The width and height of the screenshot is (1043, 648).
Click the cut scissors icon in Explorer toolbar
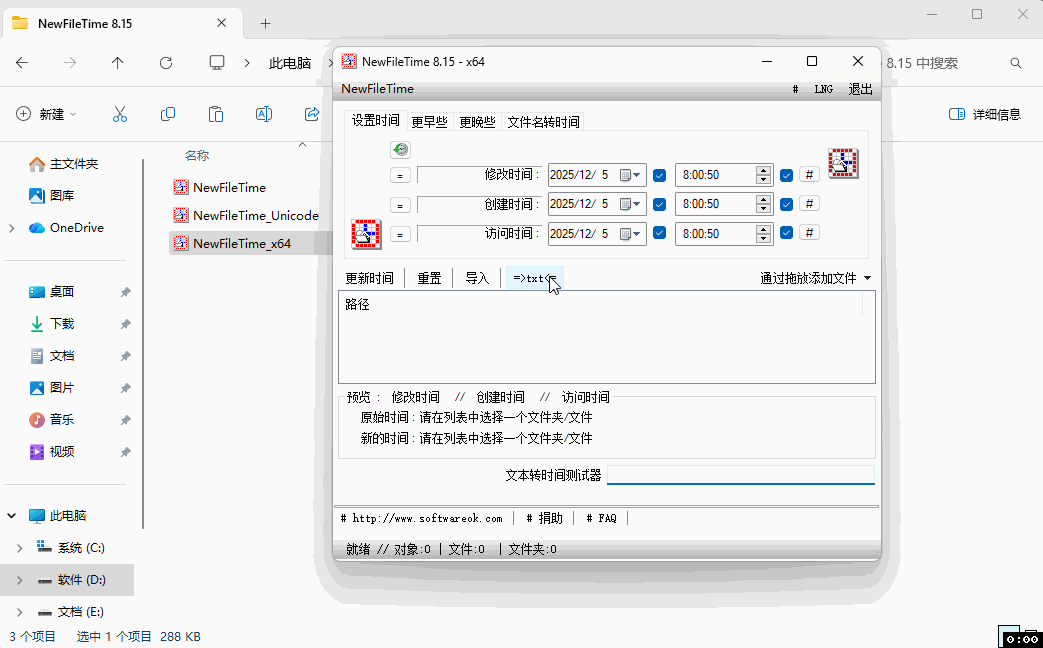point(120,114)
